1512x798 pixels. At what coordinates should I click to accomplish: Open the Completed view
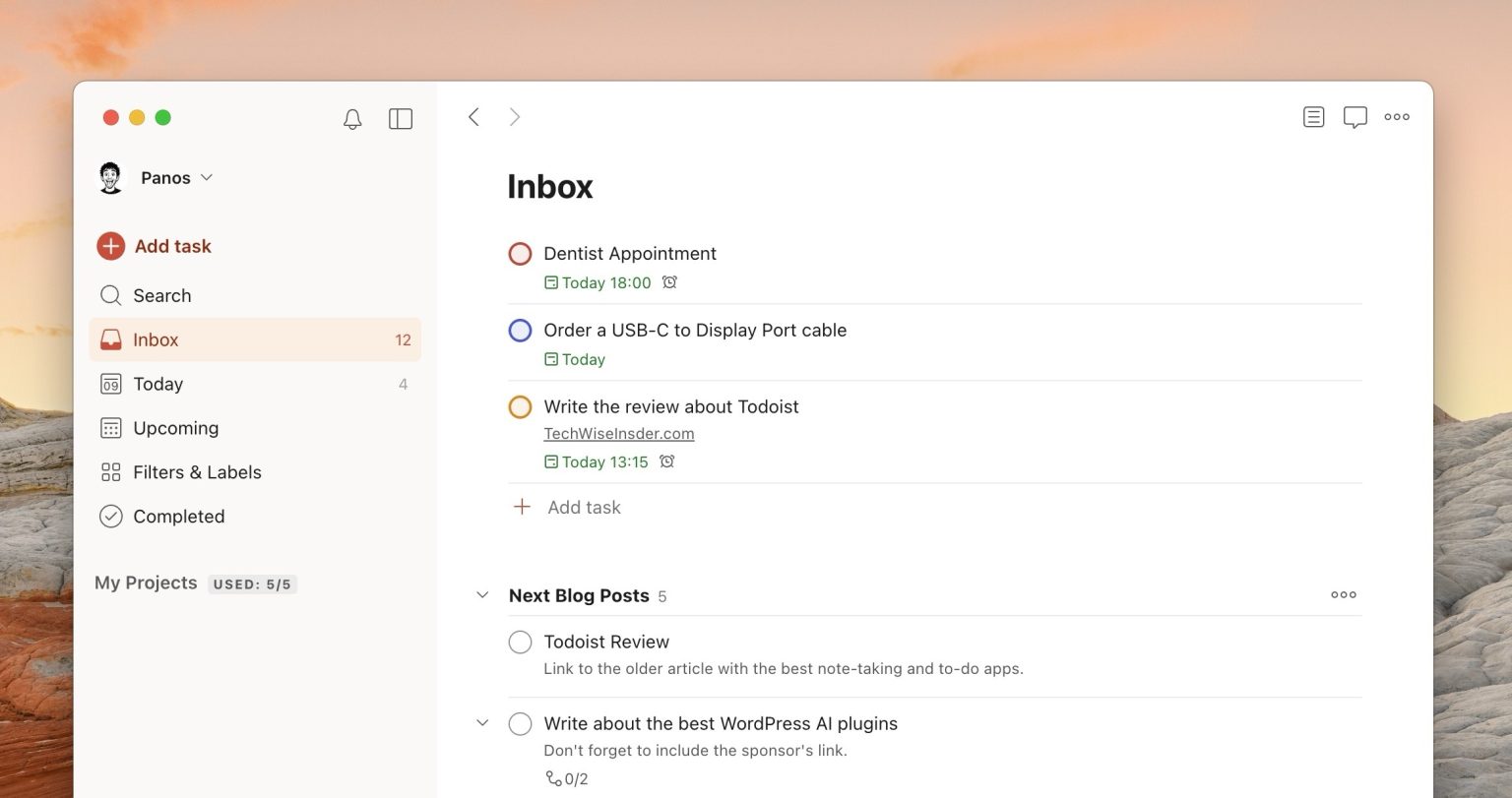click(179, 516)
